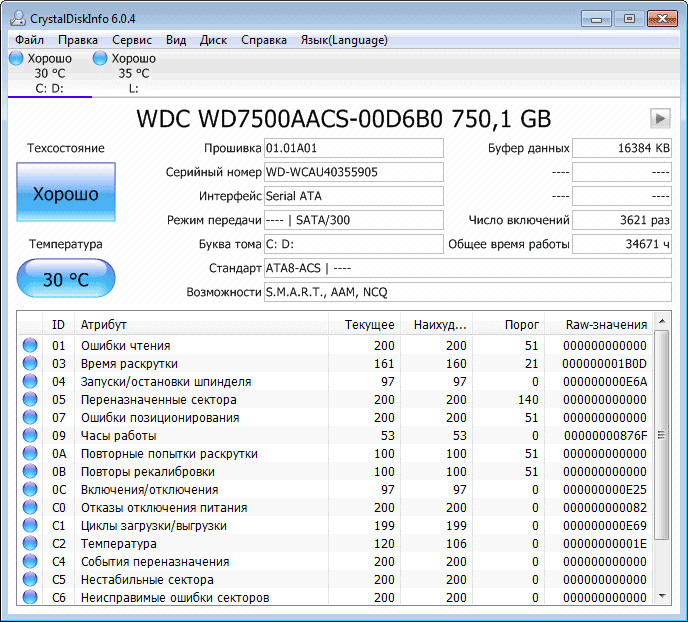Click the attribute list scrollbar thumb
The width and height of the screenshot is (688, 622).
pyautogui.click(x=662, y=435)
